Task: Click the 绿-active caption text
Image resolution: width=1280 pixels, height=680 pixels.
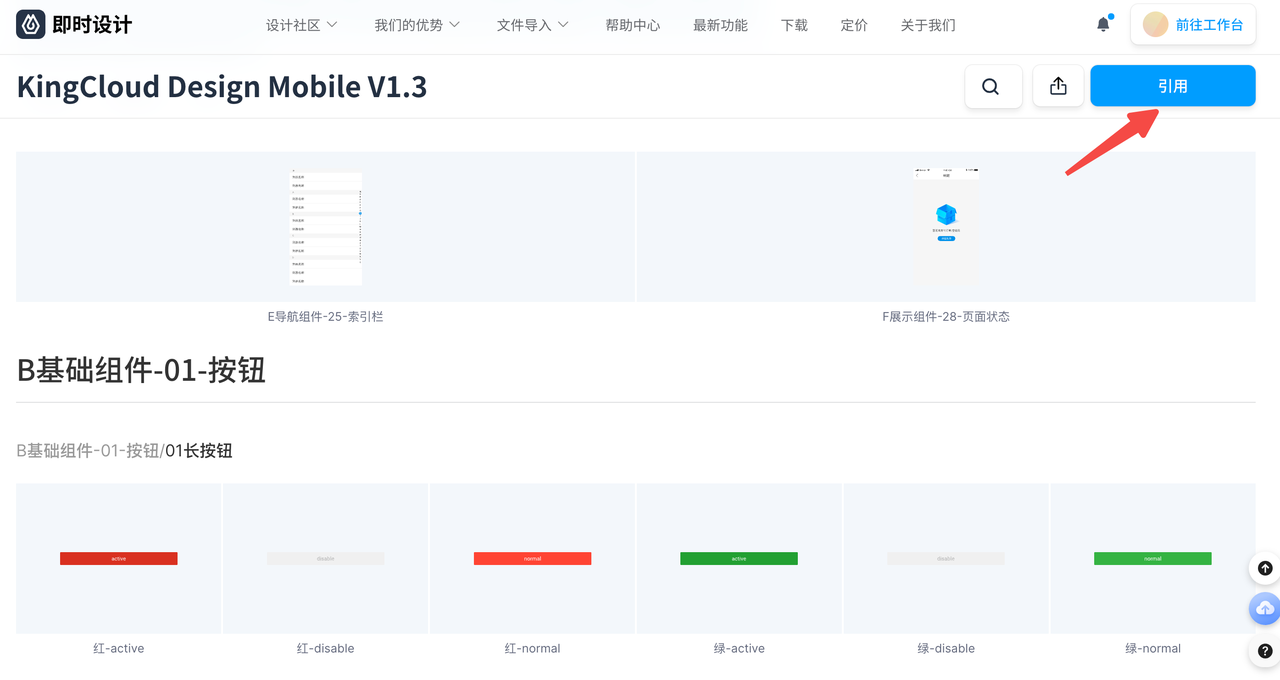Action: coord(739,648)
